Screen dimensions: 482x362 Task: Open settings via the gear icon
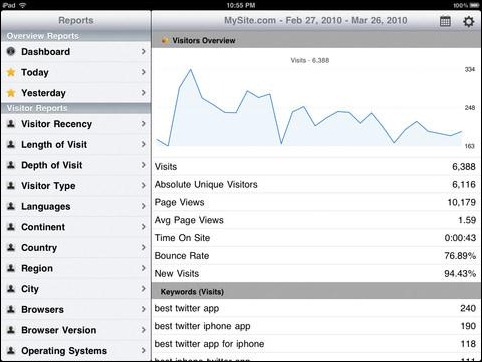coord(469,22)
